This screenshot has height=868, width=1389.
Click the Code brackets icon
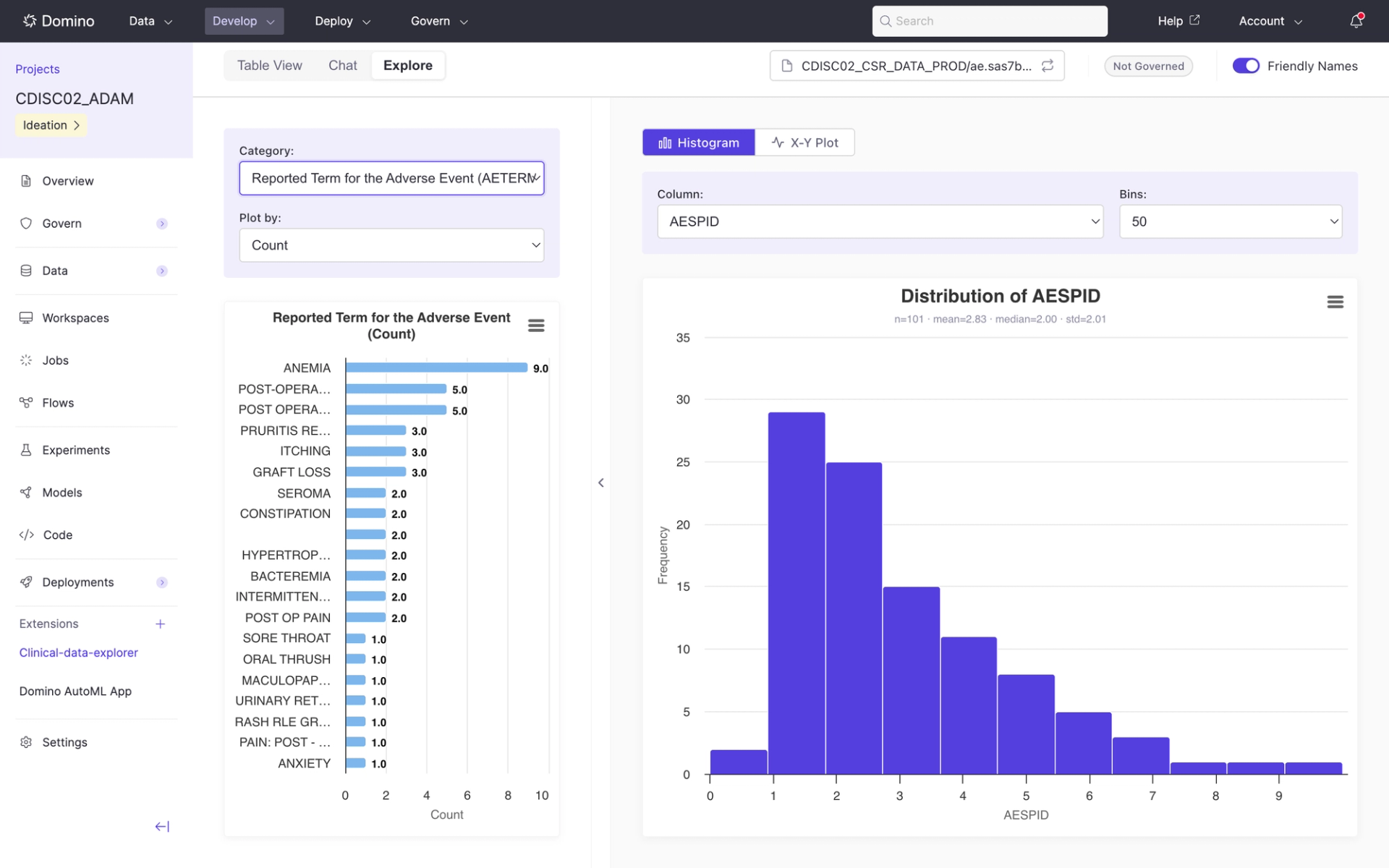(27, 535)
